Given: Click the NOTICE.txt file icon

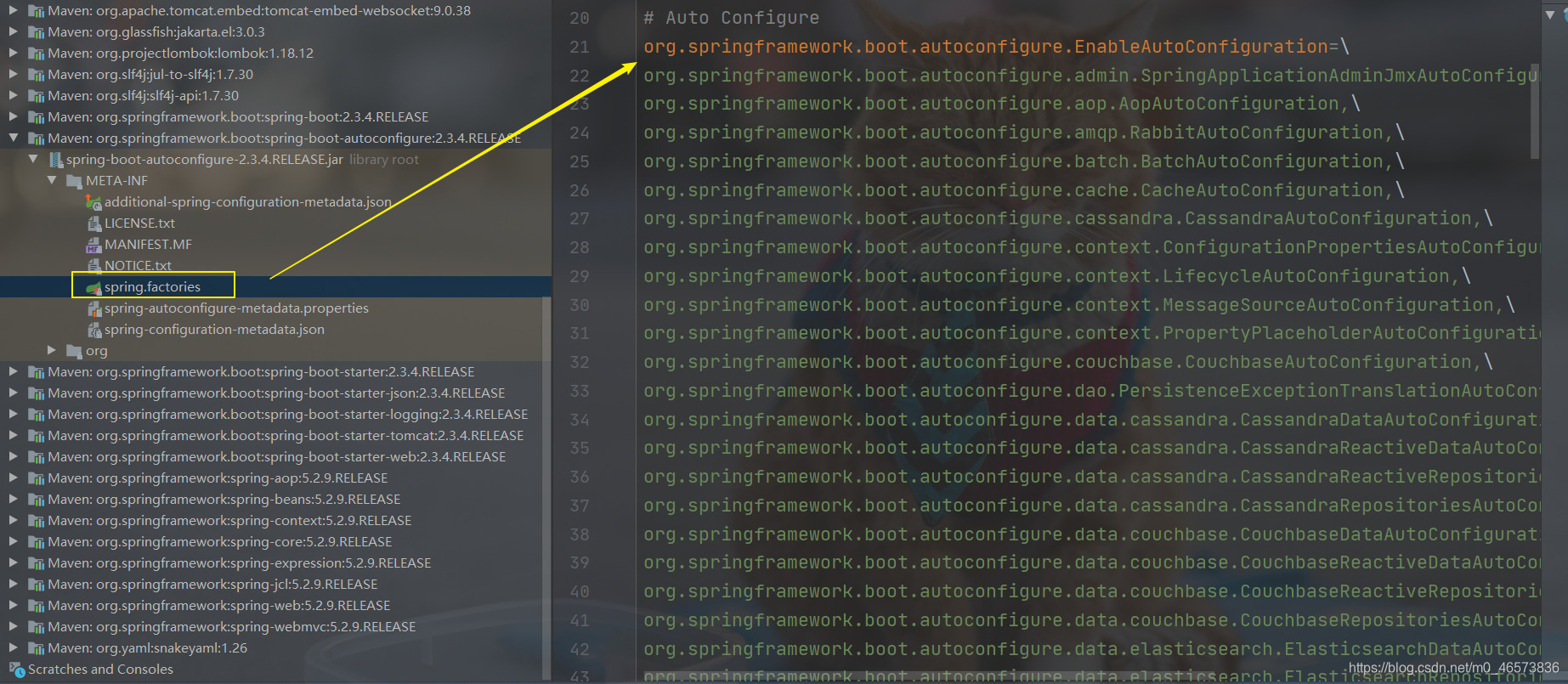Looking at the screenshot, I should click(x=94, y=266).
